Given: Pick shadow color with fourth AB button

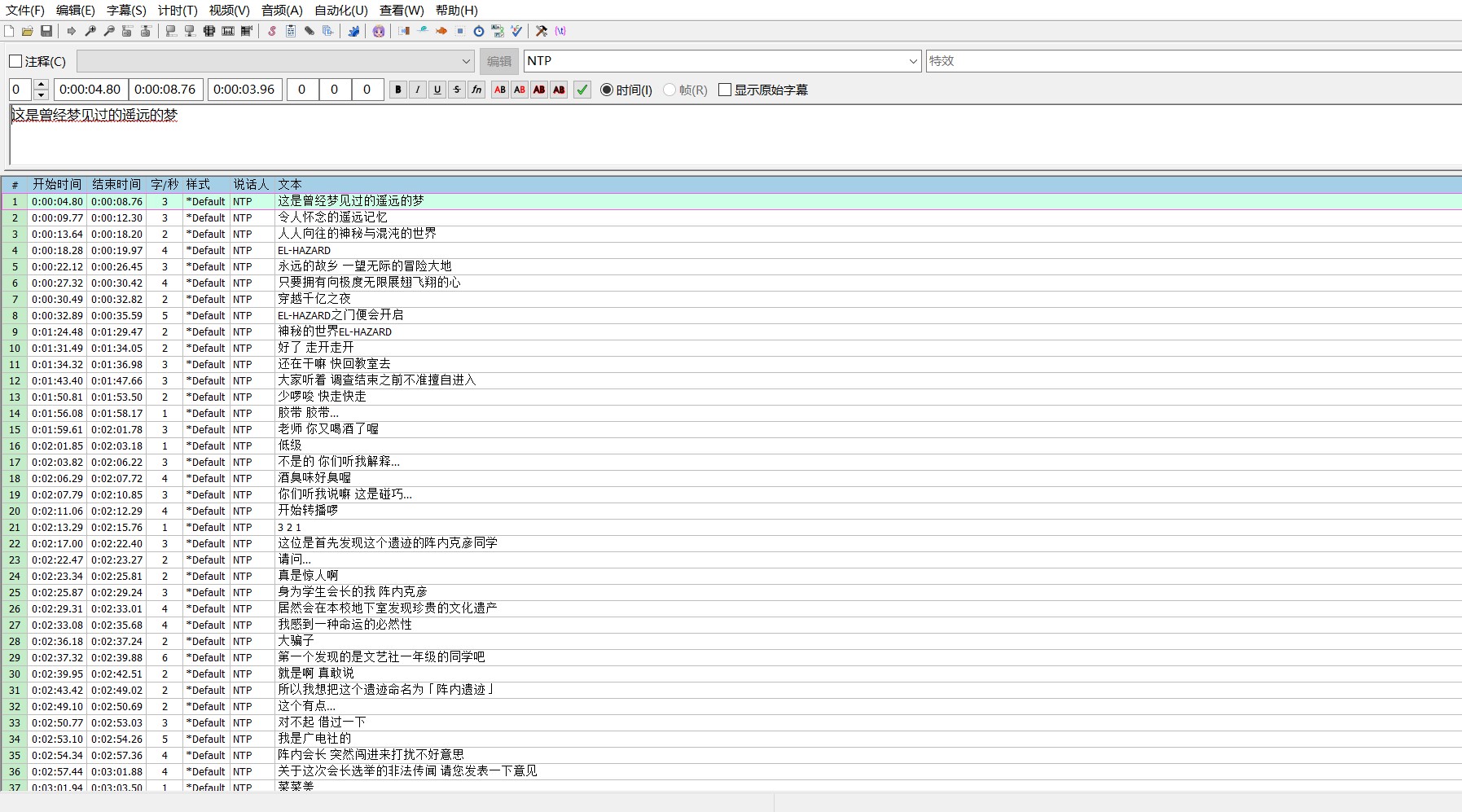Looking at the screenshot, I should click(559, 90).
